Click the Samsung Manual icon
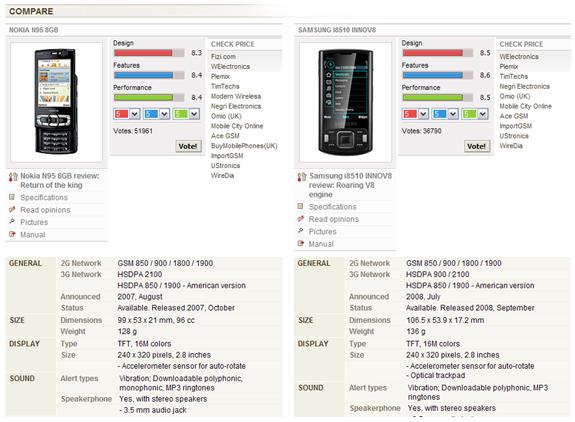575x422 pixels. pyautogui.click(x=301, y=243)
